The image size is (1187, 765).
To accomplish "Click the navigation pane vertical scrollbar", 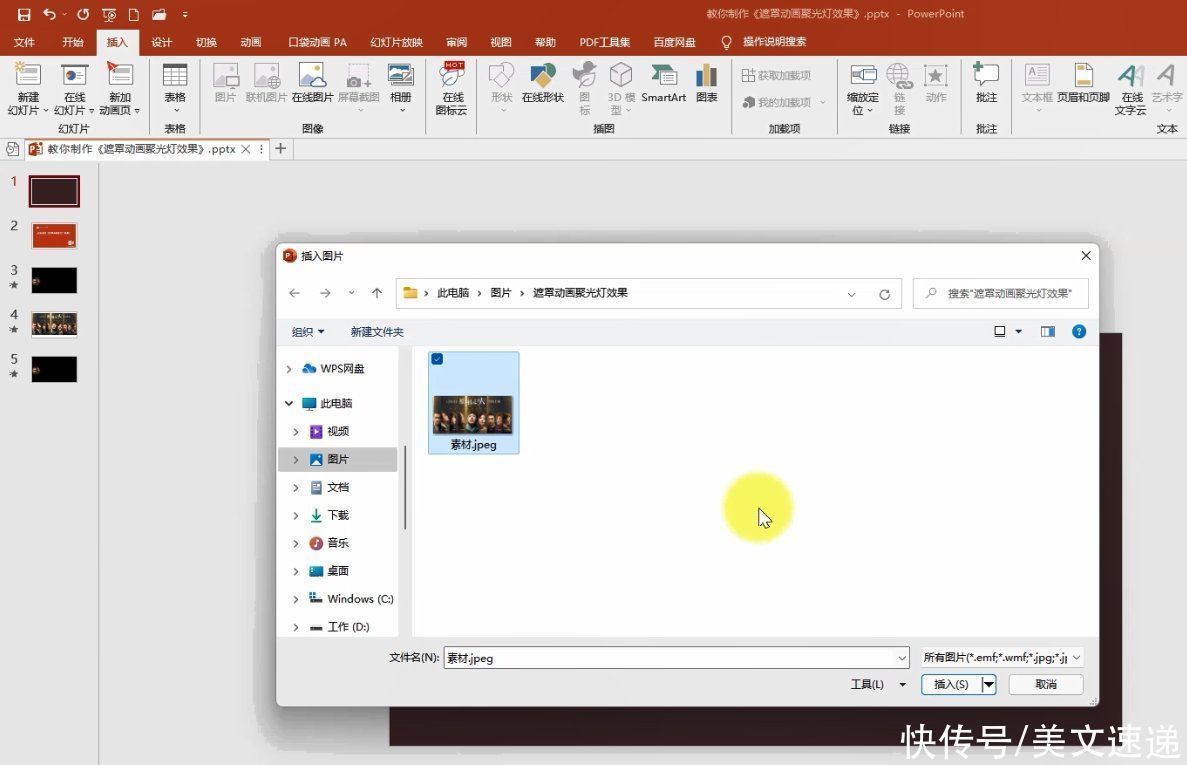I will coord(406,488).
